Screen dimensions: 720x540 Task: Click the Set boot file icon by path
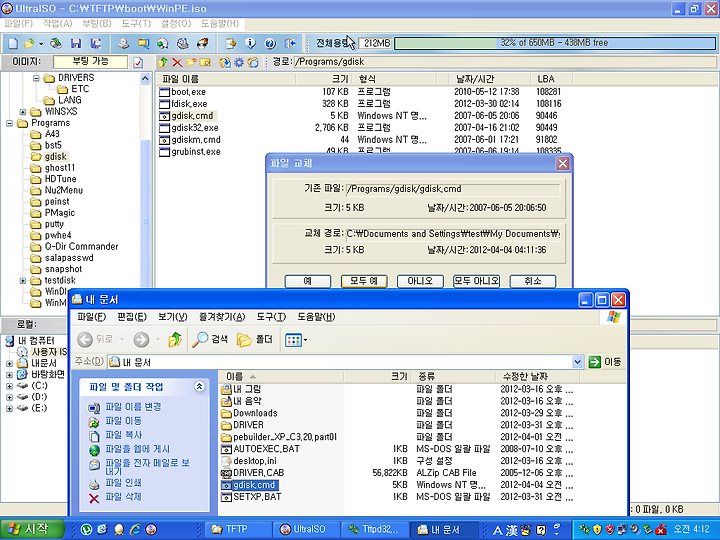coord(253,62)
